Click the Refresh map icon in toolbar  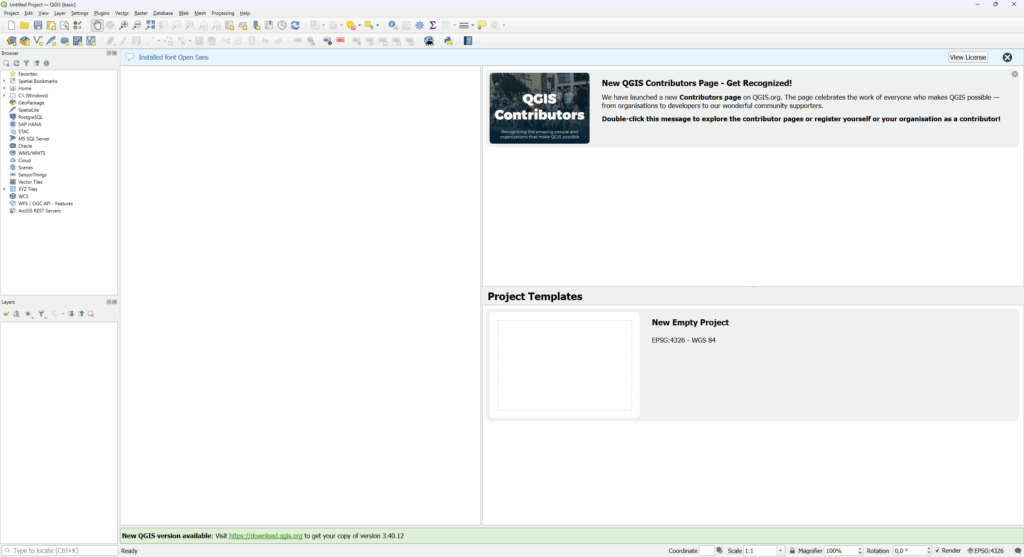click(x=295, y=25)
